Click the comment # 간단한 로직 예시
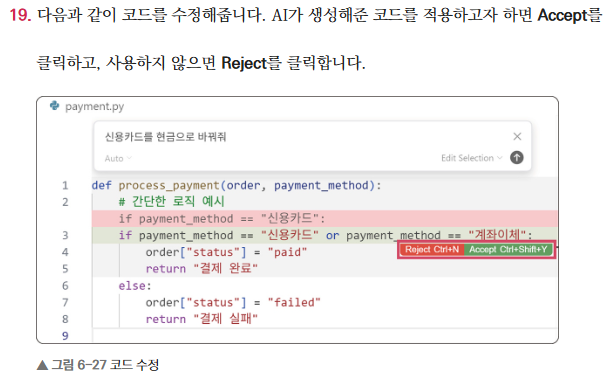 tap(172, 201)
